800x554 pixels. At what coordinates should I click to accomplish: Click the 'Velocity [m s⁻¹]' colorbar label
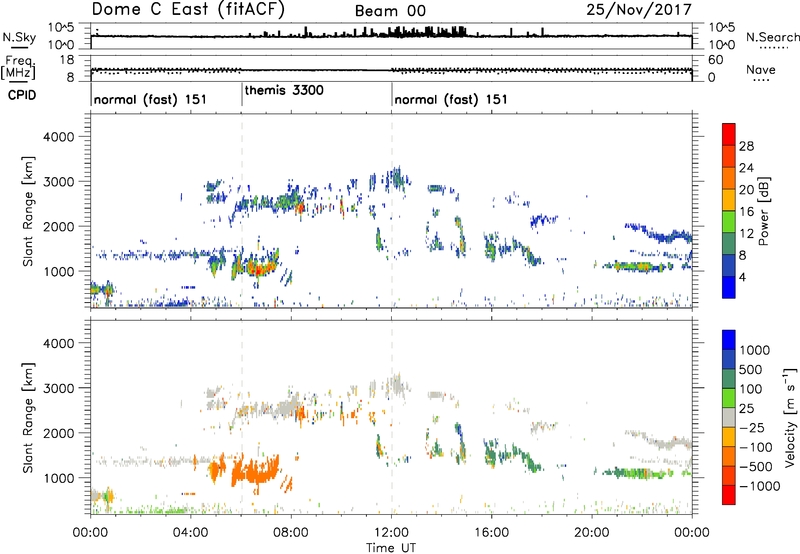pyautogui.click(x=790, y=417)
